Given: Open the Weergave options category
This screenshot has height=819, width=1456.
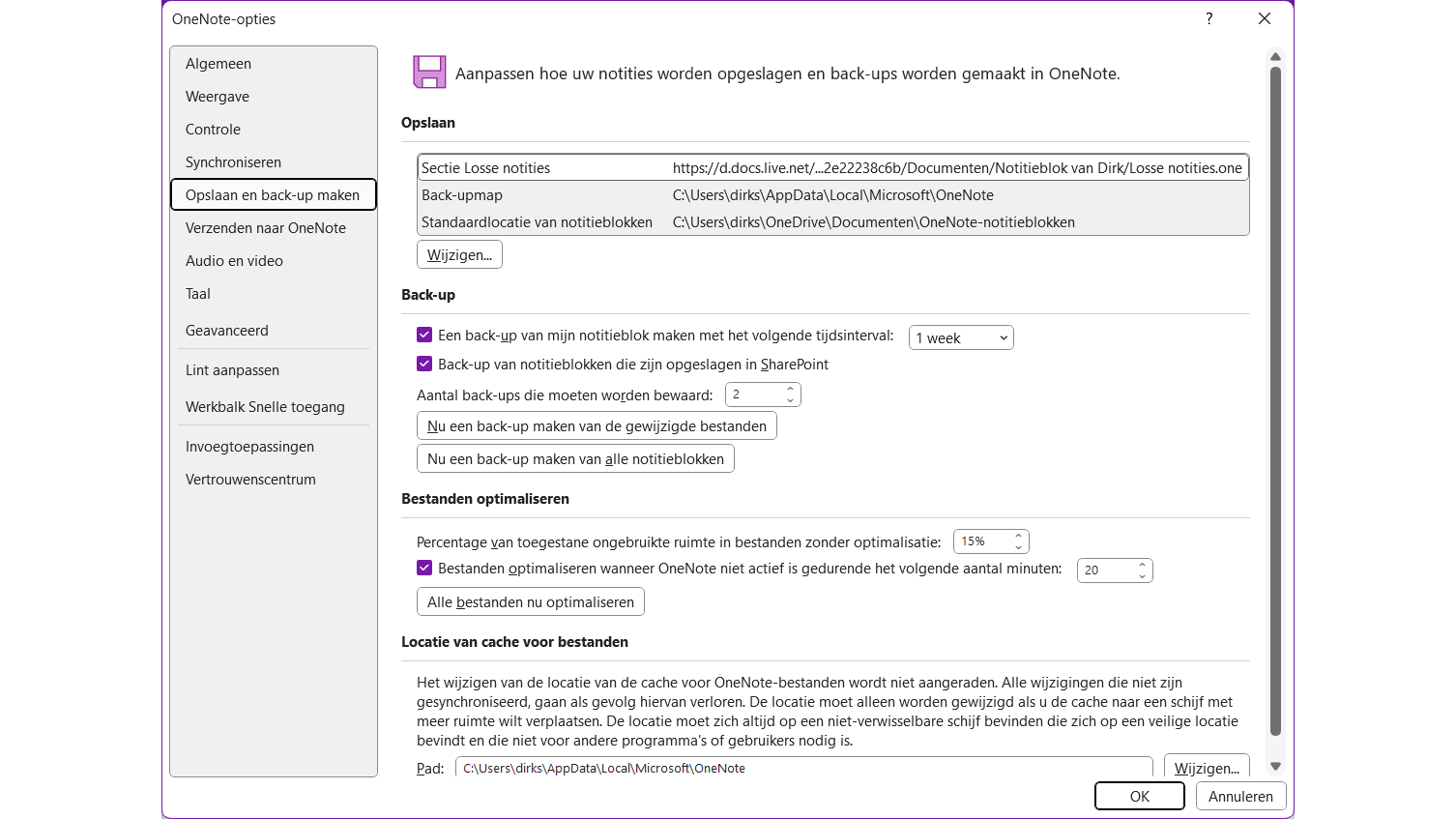Looking at the screenshot, I should click(x=274, y=97).
